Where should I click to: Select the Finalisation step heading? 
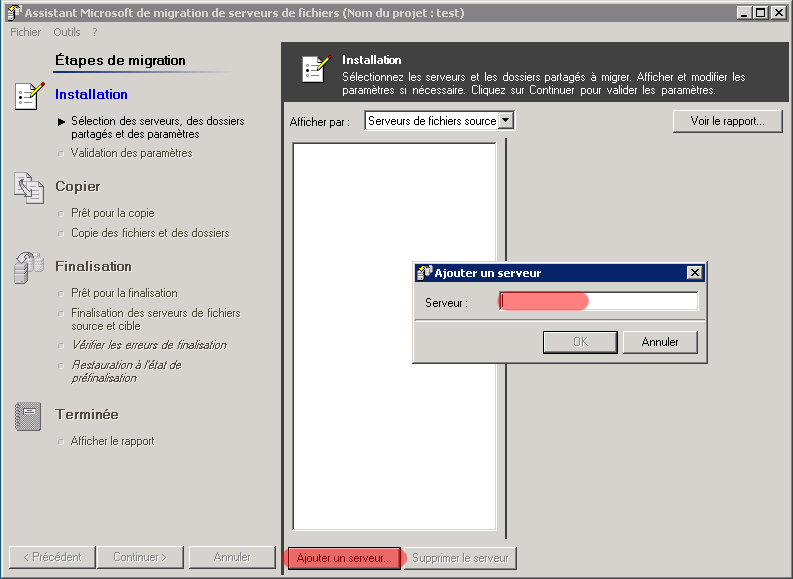click(x=94, y=266)
